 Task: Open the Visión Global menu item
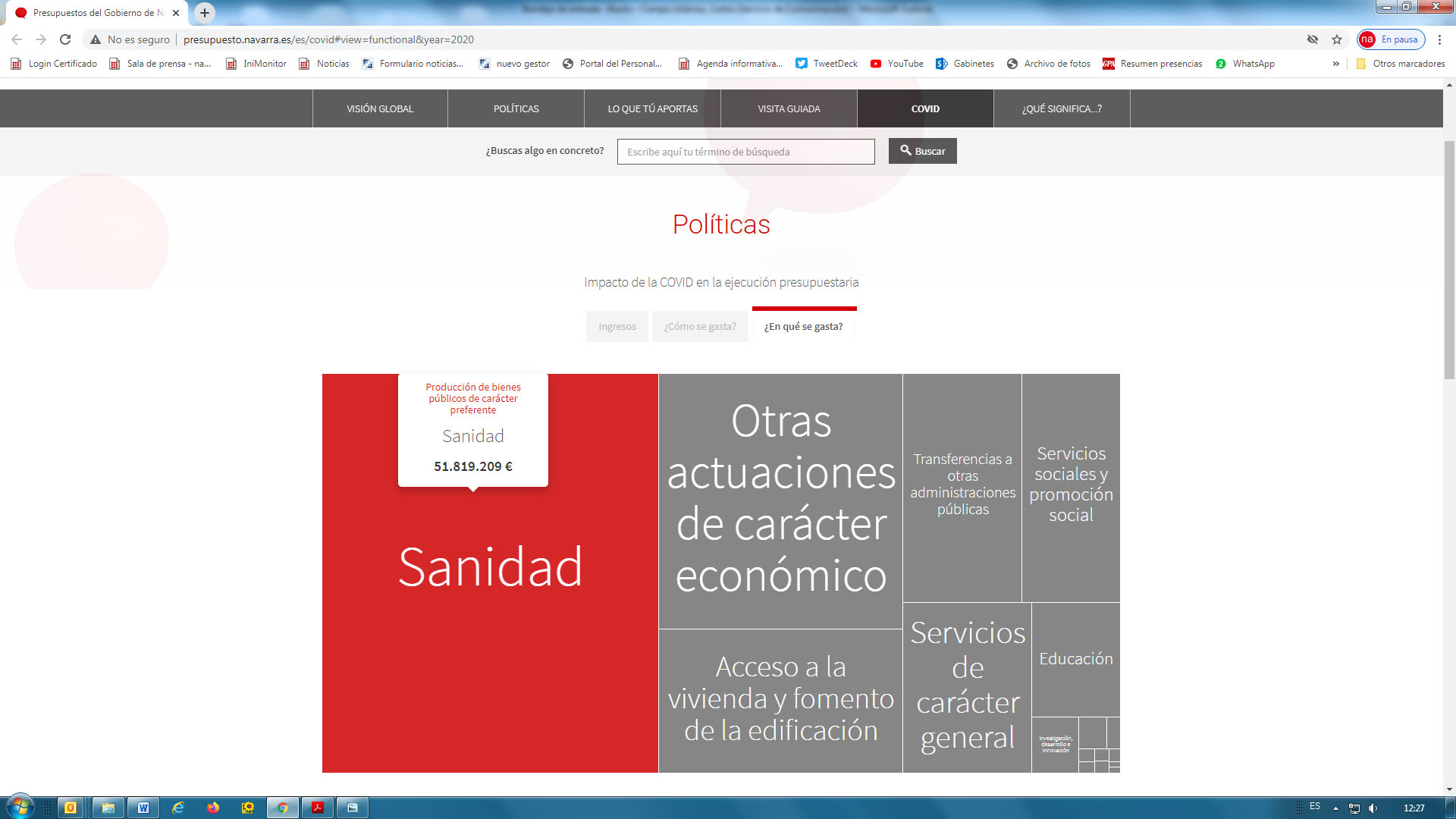click(x=380, y=109)
